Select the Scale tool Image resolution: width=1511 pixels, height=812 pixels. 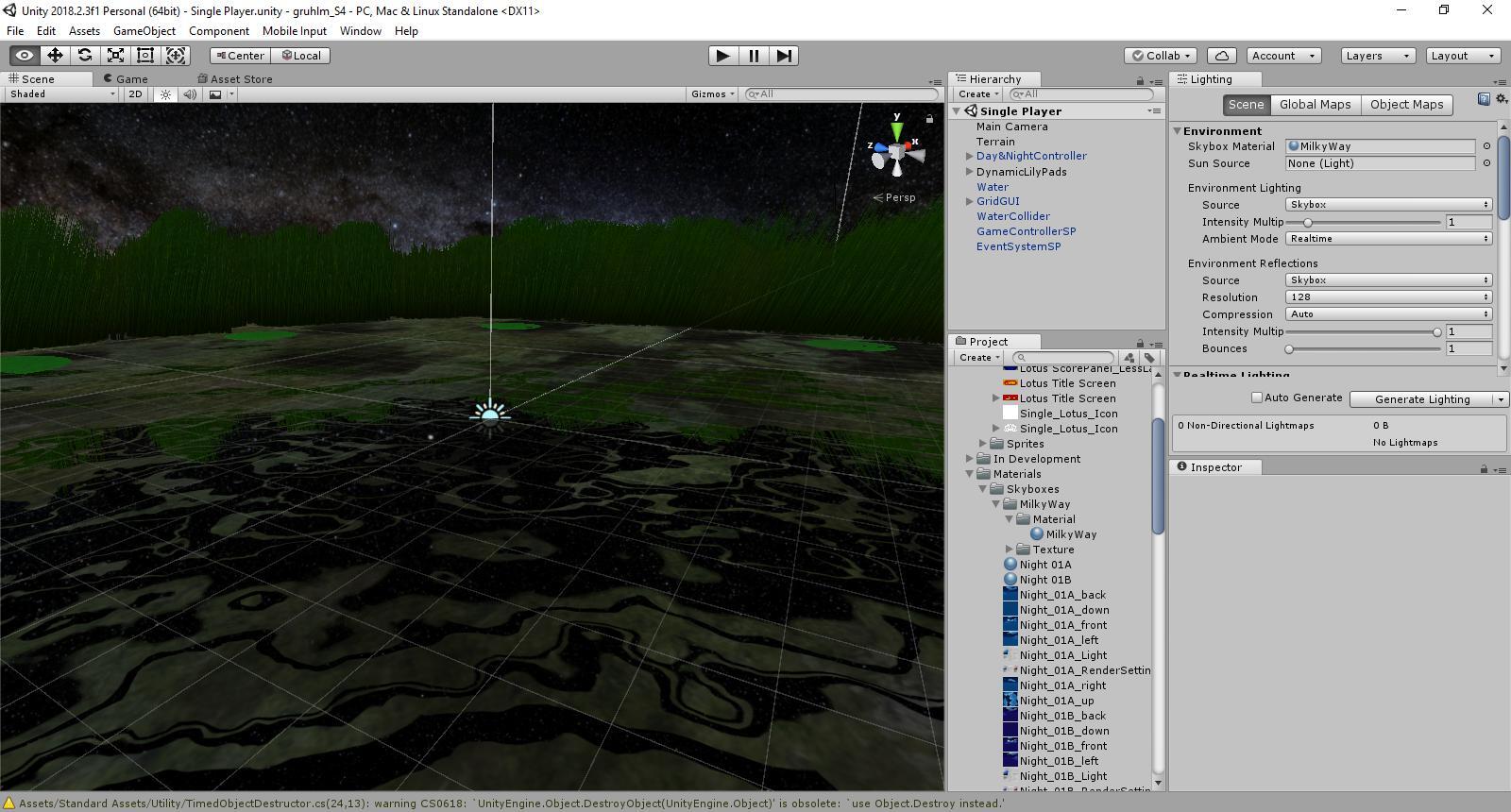pyautogui.click(x=115, y=56)
